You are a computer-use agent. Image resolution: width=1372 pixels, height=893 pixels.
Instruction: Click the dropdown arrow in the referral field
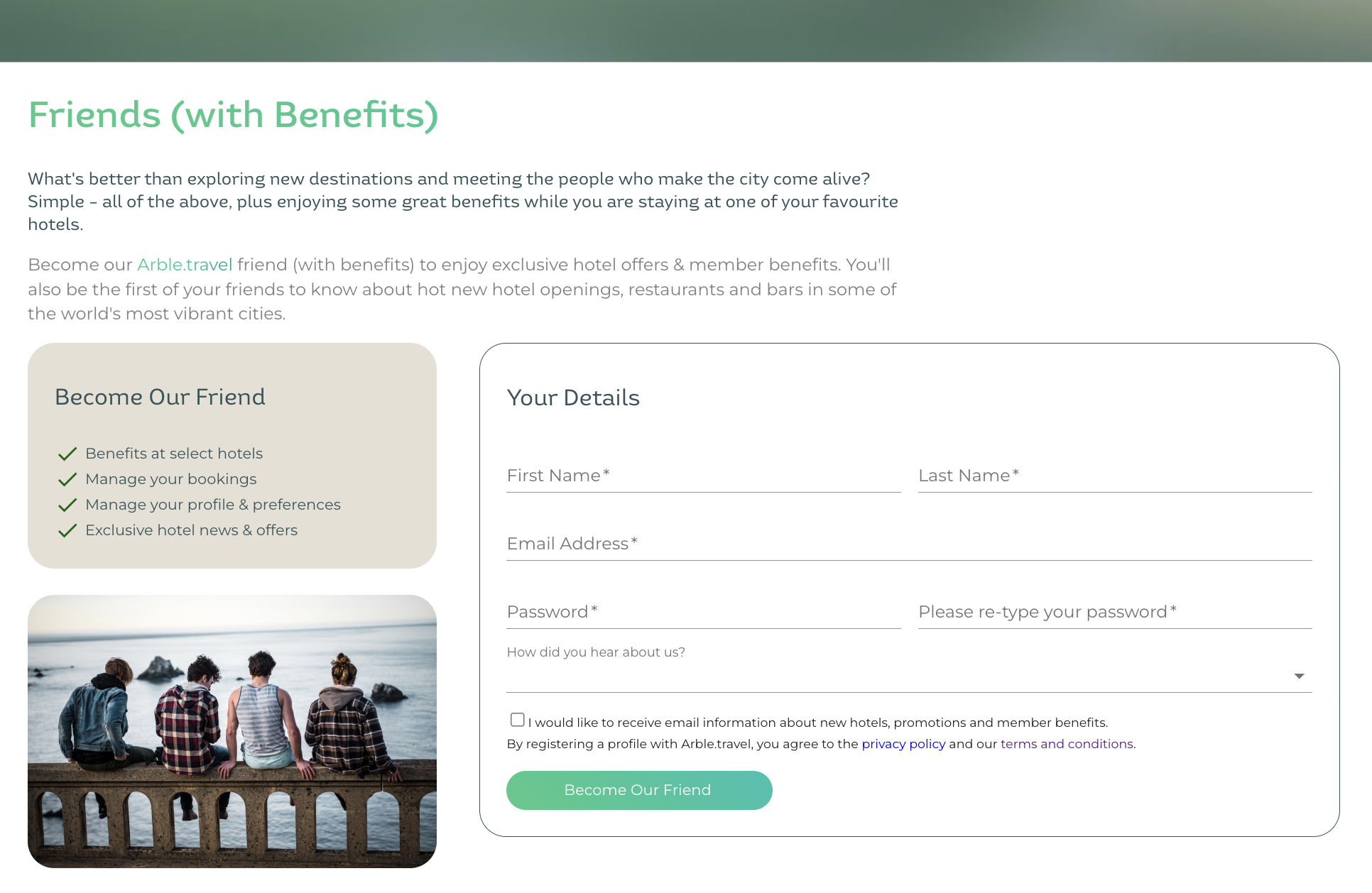(x=1299, y=676)
